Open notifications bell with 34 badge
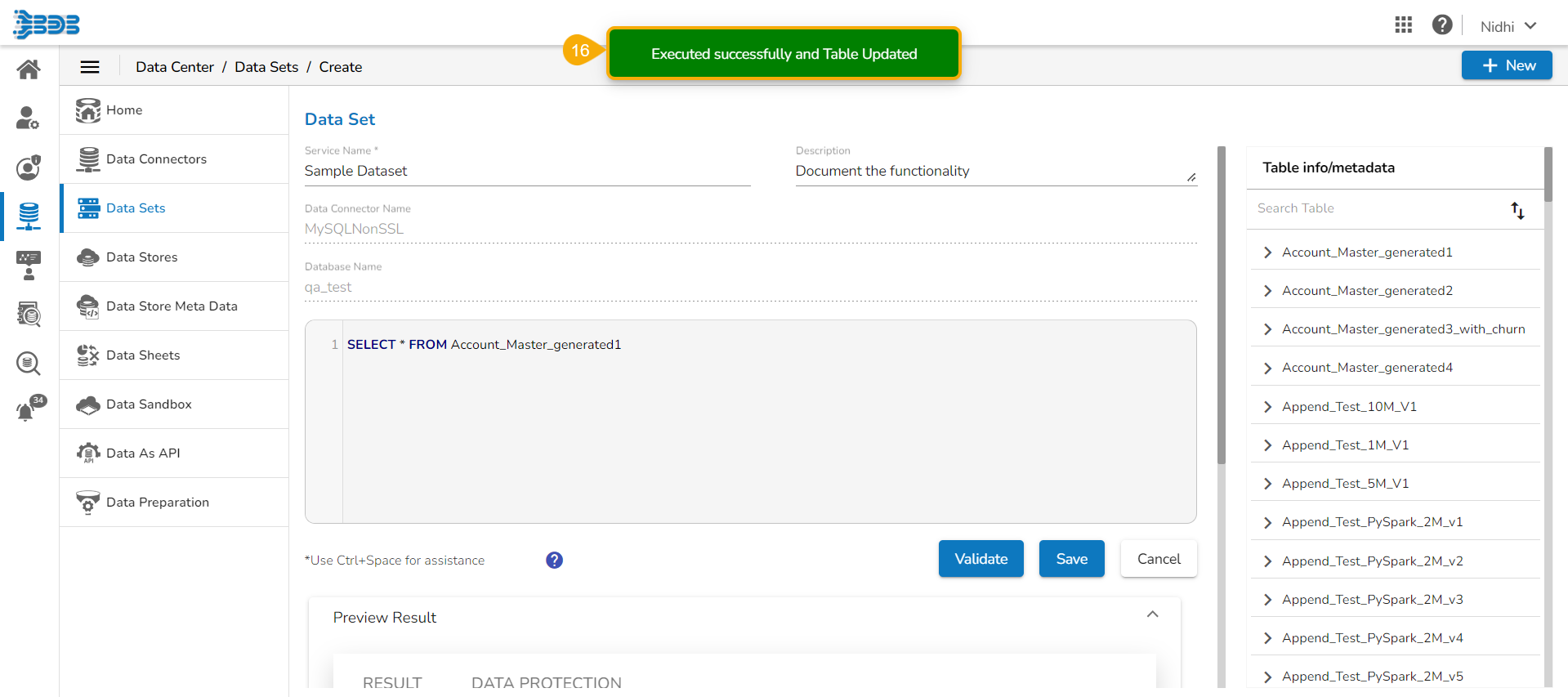The width and height of the screenshot is (1568, 697). pyautogui.click(x=29, y=409)
